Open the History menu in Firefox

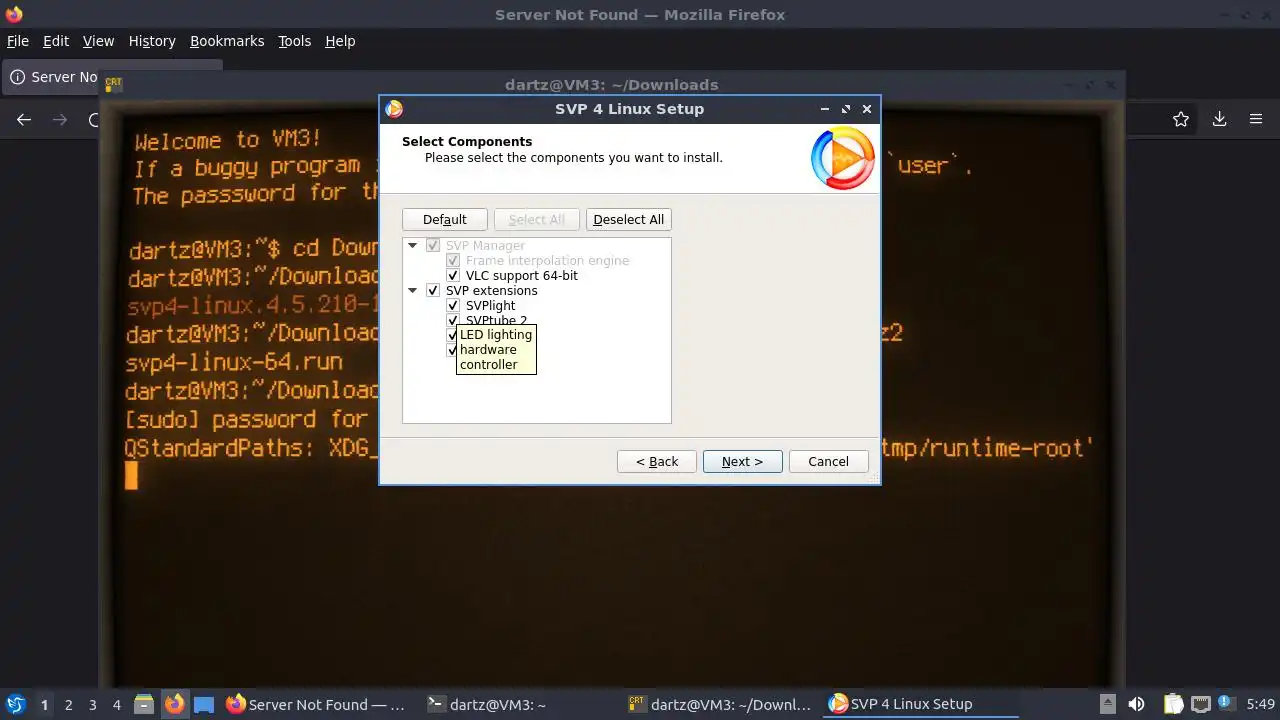[152, 41]
